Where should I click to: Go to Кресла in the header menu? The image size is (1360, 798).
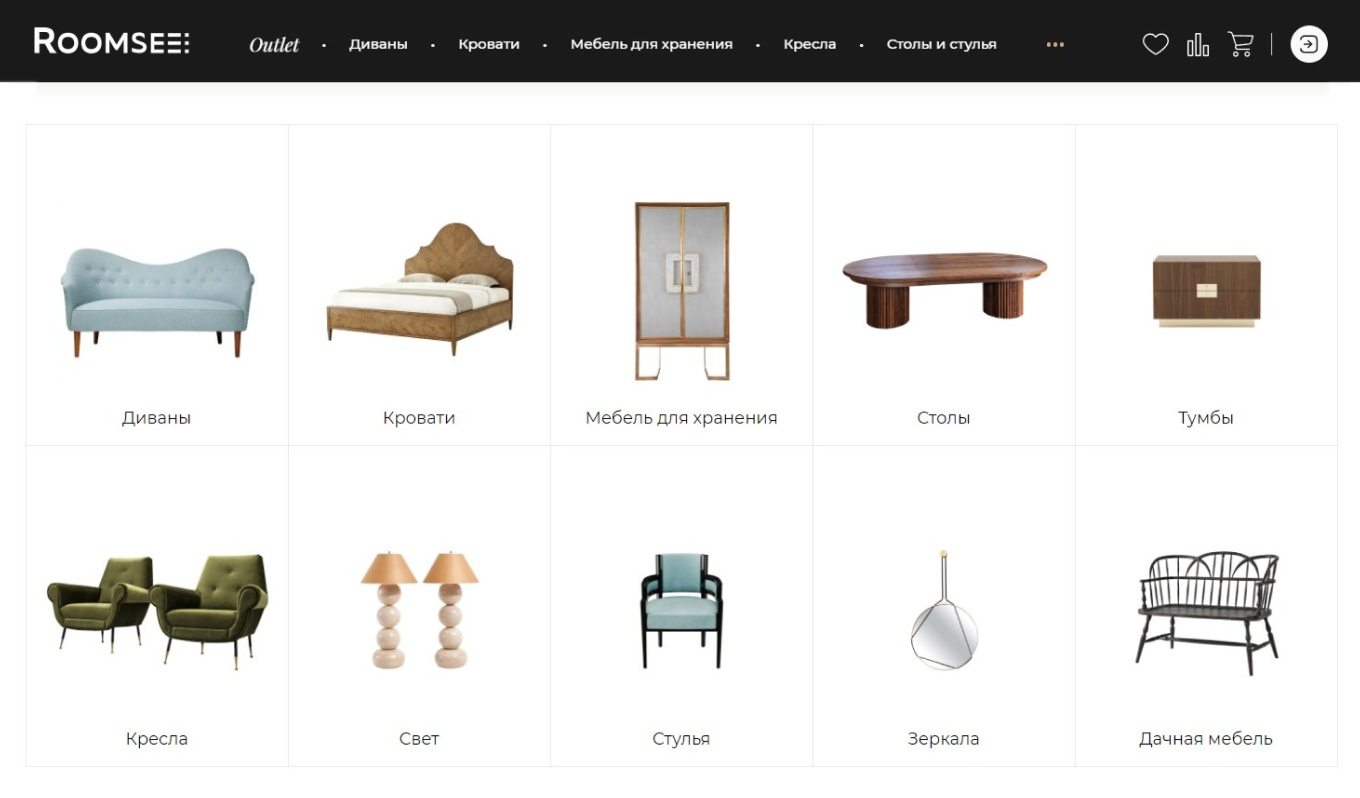810,44
